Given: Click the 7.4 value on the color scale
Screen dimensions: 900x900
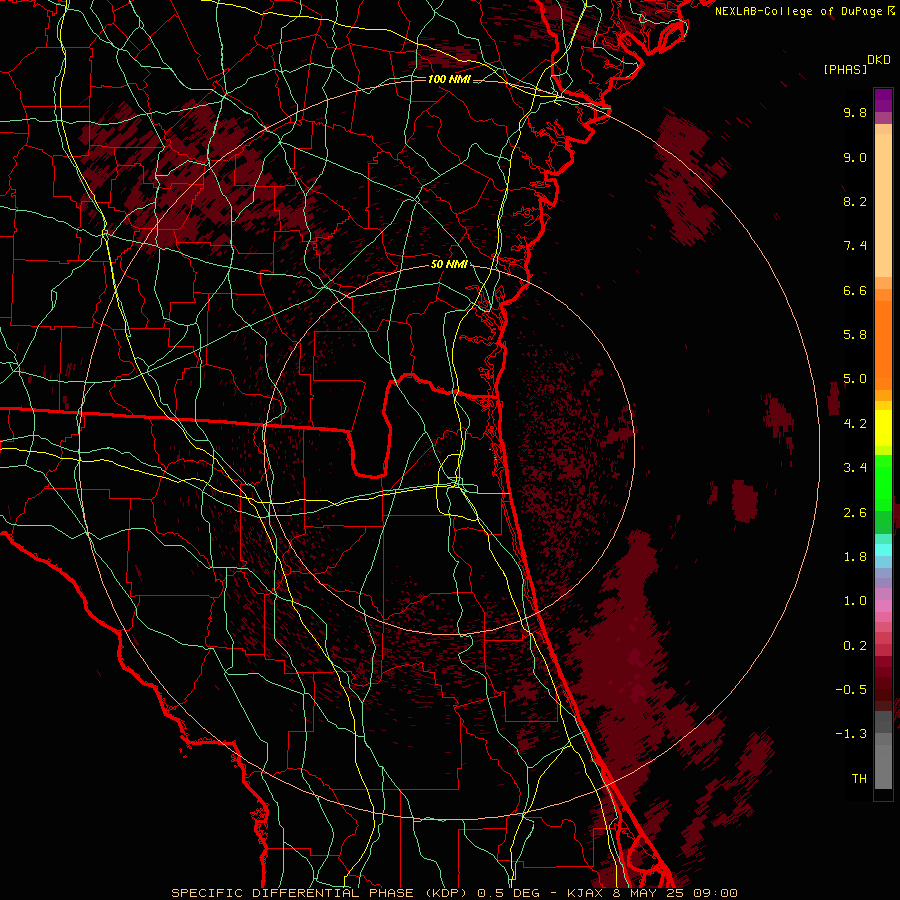Looking at the screenshot, I should tap(855, 246).
